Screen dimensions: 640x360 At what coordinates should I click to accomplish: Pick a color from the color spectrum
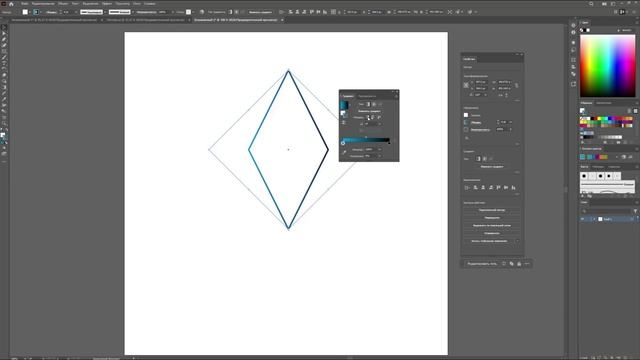point(608,66)
